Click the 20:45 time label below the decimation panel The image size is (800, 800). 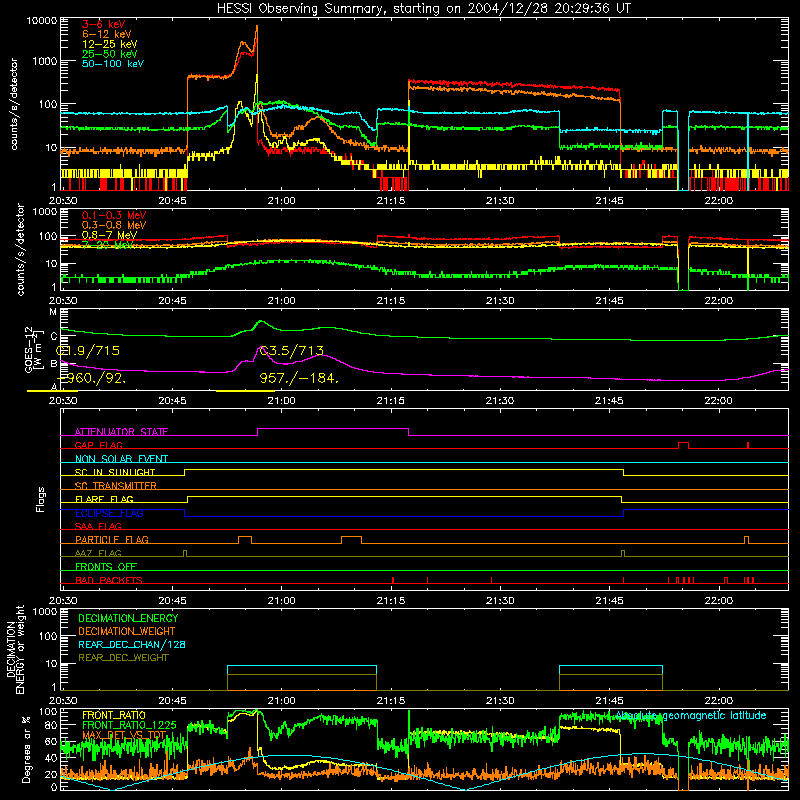click(x=172, y=701)
